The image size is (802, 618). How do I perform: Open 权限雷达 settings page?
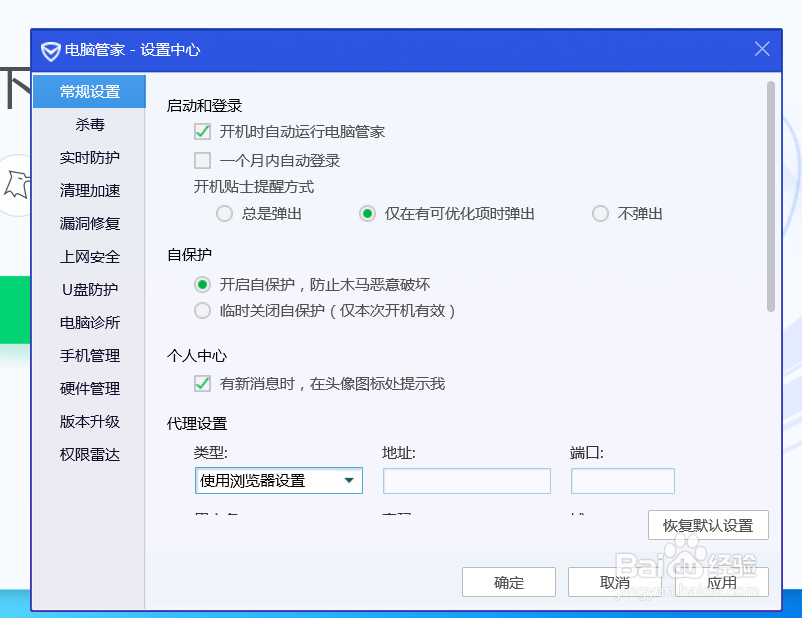point(90,454)
